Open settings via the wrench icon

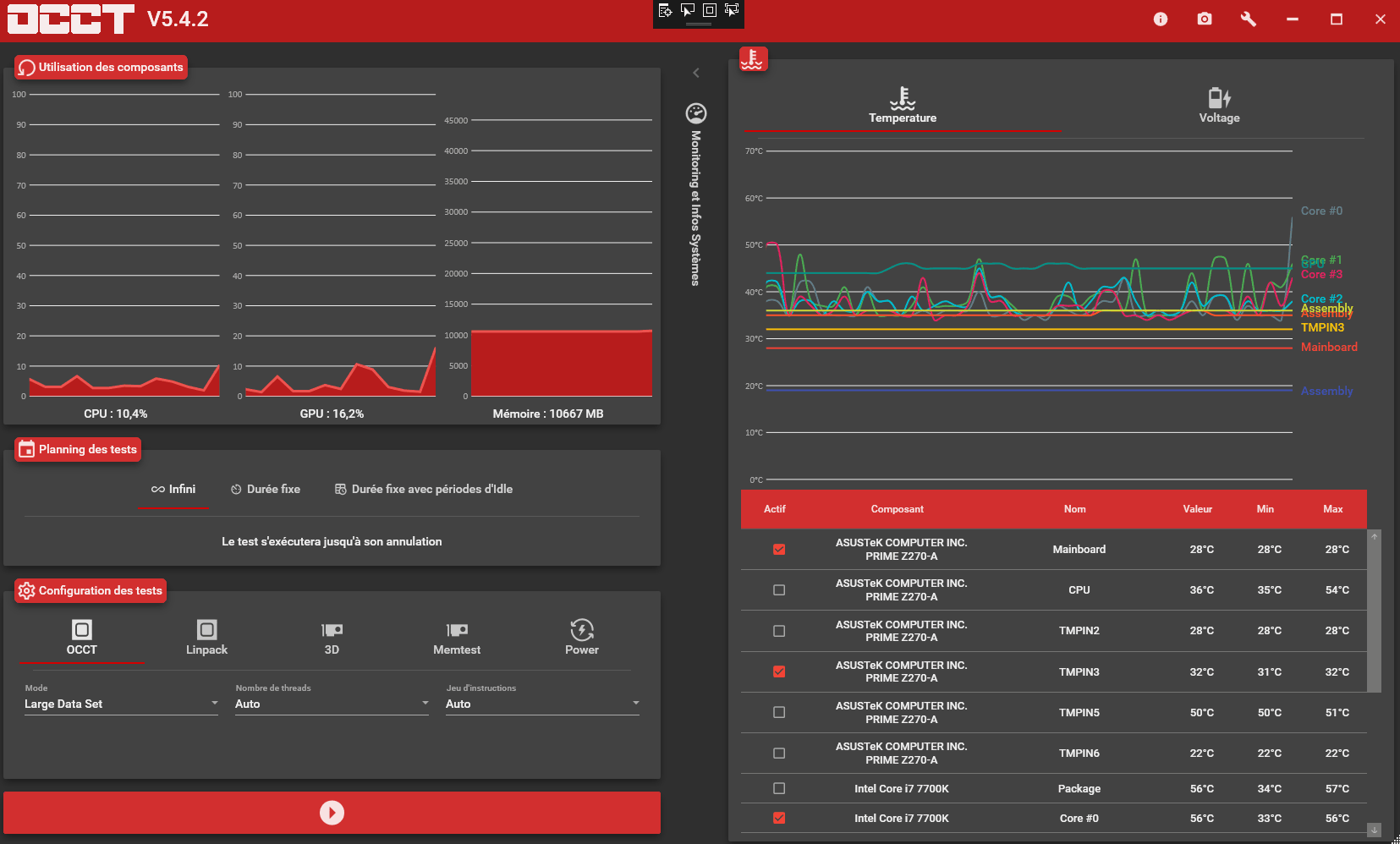(1248, 19)
